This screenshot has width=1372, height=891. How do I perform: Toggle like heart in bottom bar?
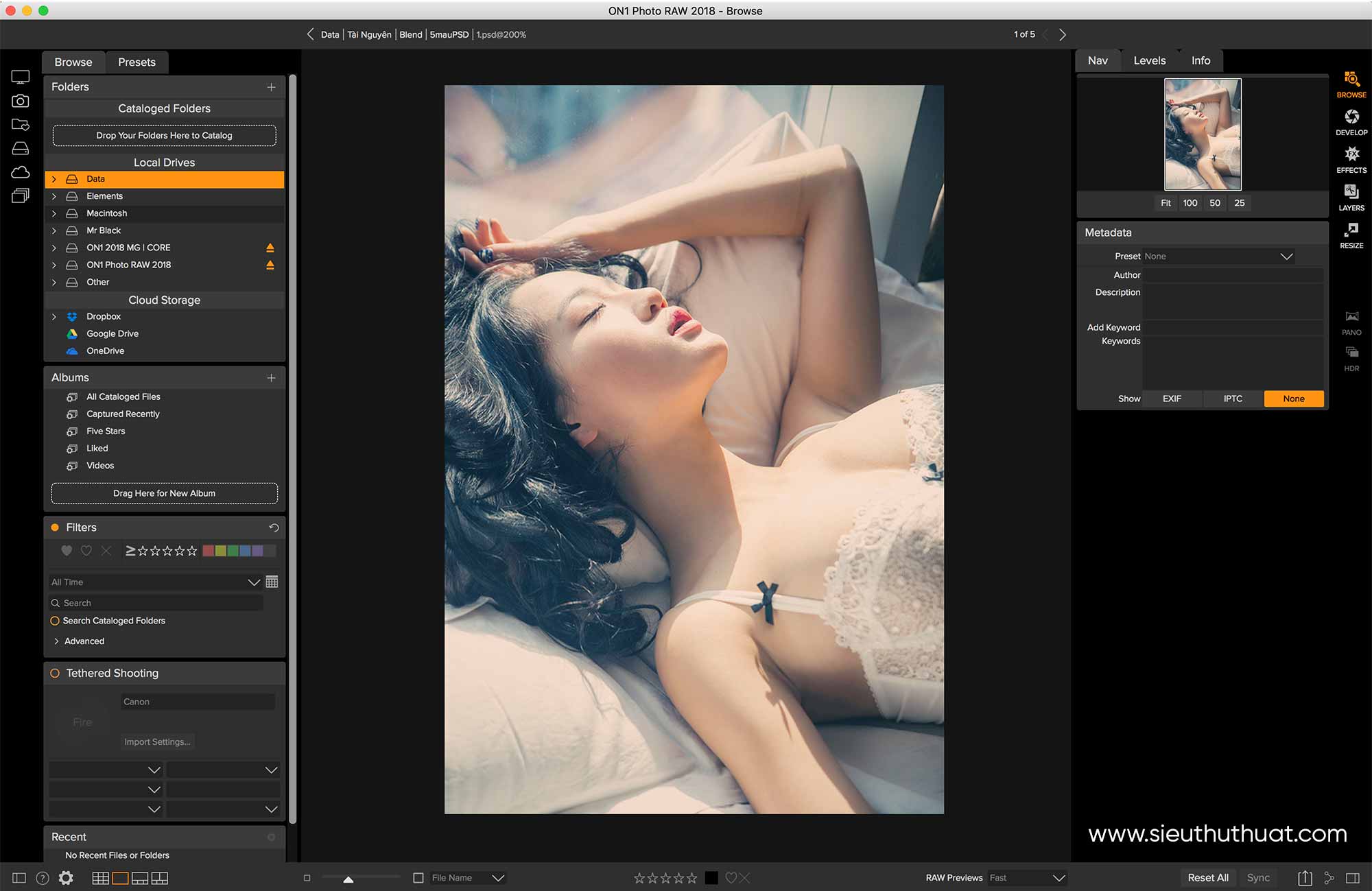click(x=731, y=878)
